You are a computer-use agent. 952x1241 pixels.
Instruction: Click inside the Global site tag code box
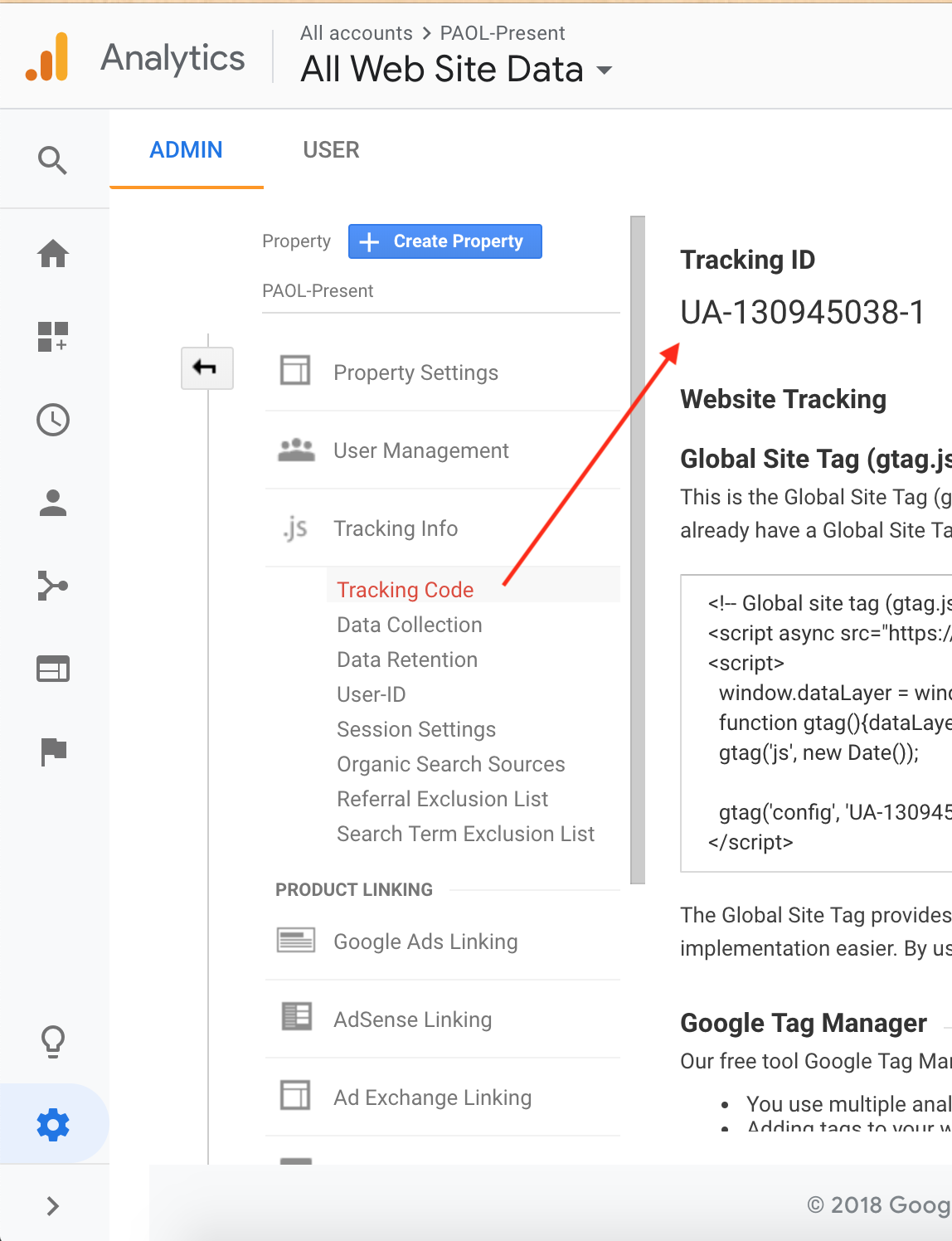816,723
